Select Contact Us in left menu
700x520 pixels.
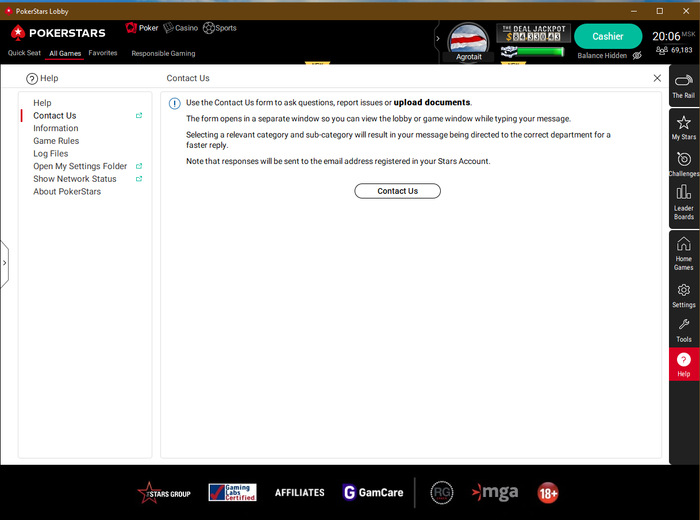point(55,116)
